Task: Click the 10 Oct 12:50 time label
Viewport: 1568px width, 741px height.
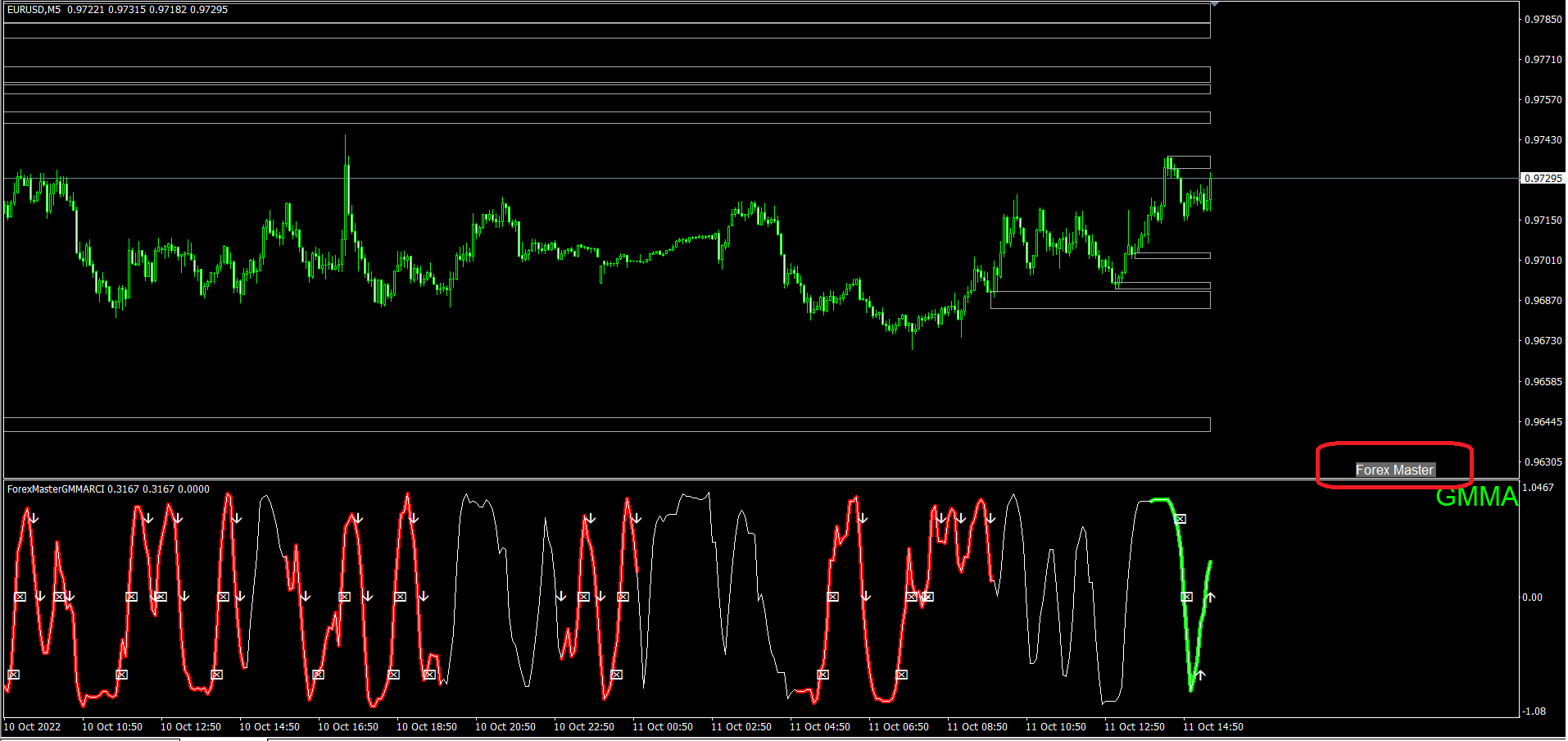Action: 191,727
